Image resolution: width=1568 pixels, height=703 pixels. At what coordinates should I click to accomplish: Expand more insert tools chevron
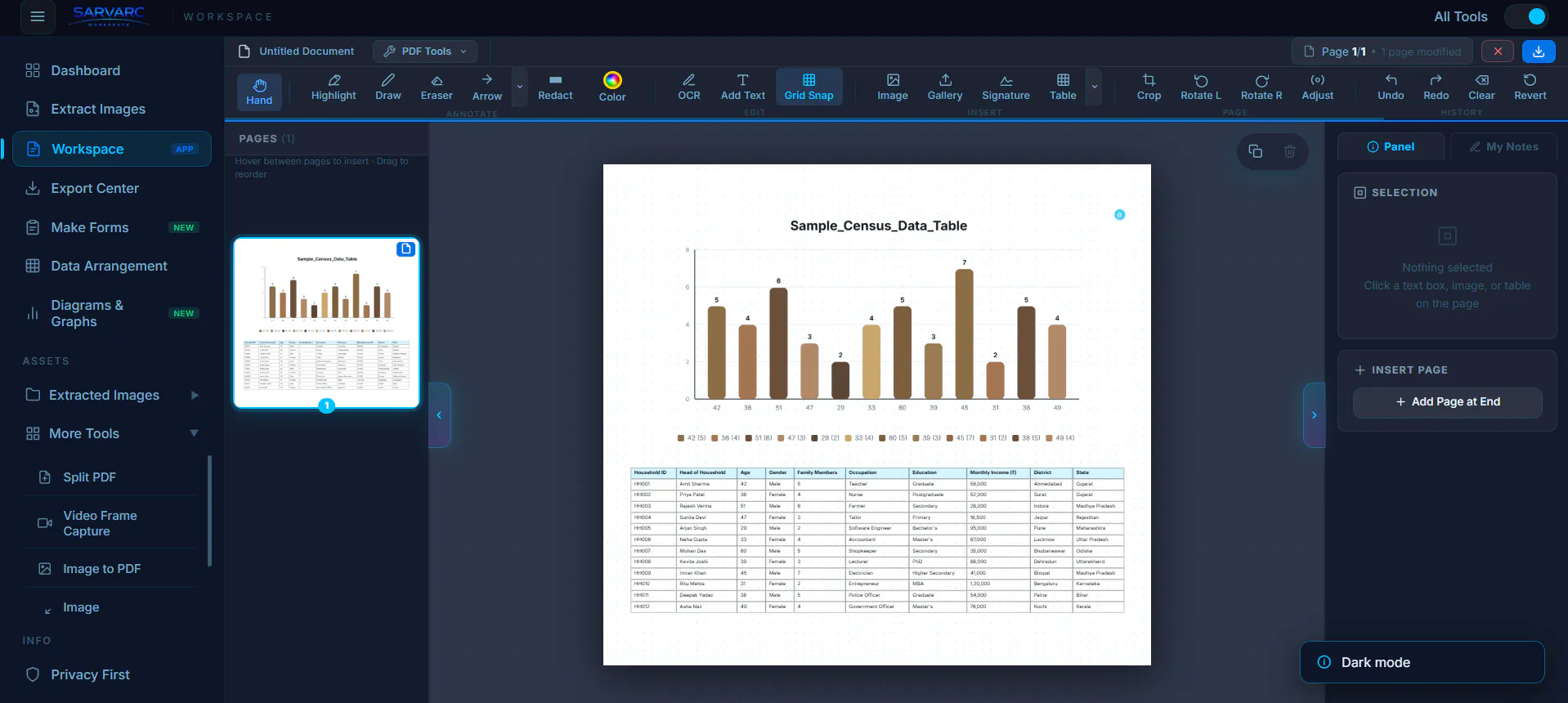click(1095, 87)
